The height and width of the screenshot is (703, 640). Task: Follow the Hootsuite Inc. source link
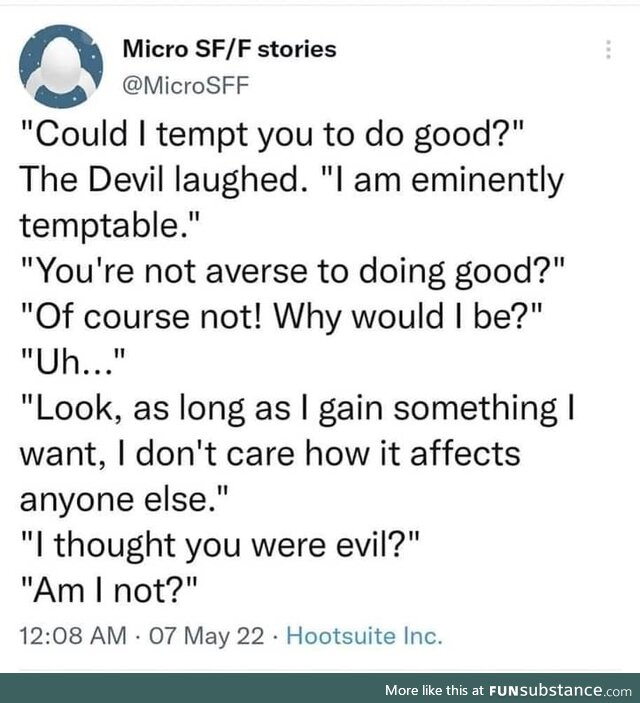(364, 636)
